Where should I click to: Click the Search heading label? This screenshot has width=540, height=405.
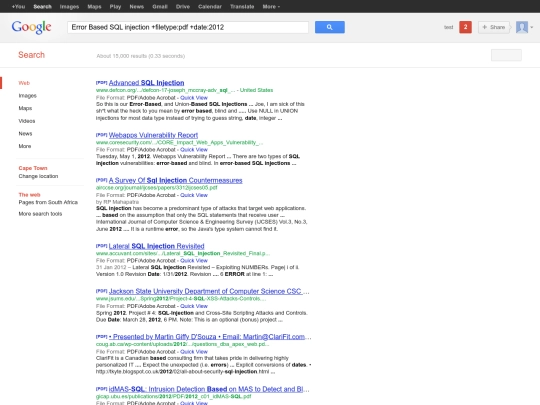[x=31, y=55]
